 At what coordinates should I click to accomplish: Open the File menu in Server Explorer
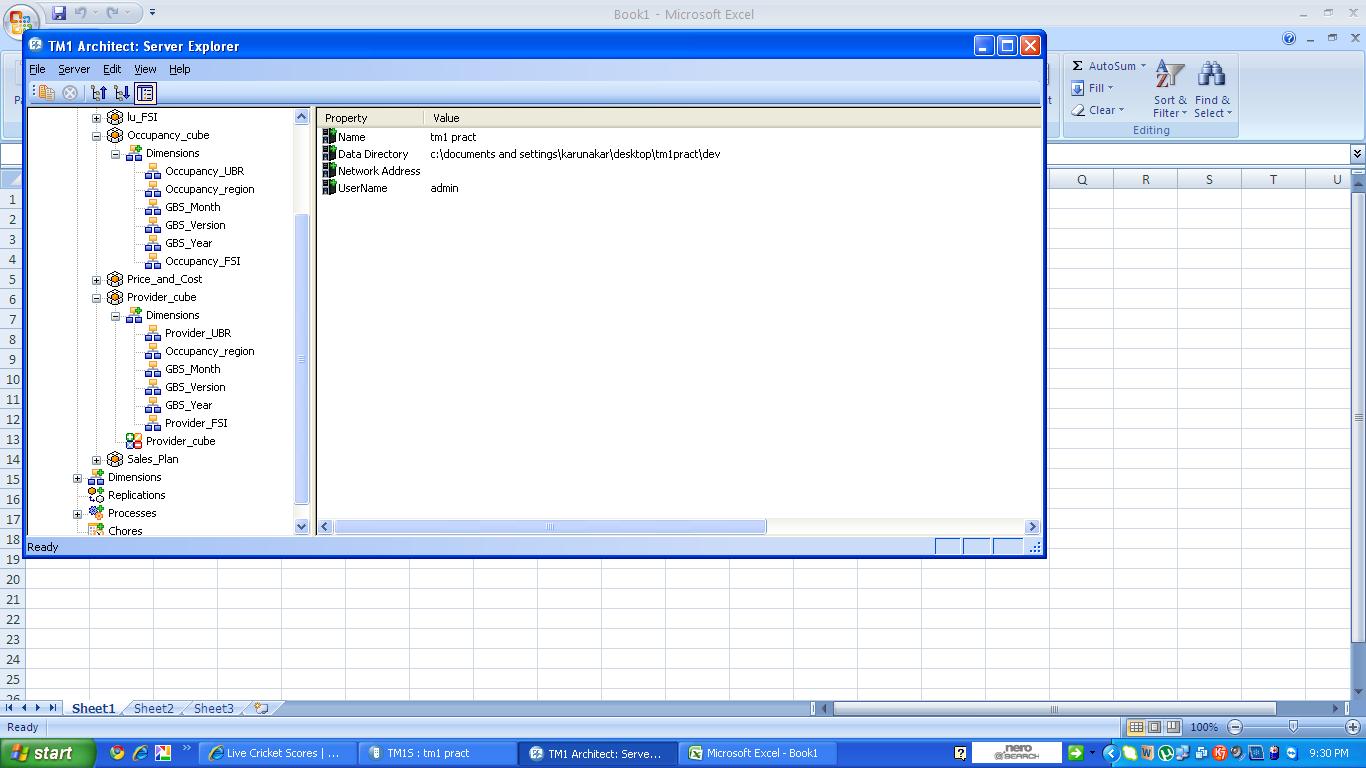[x=37, y=69]
